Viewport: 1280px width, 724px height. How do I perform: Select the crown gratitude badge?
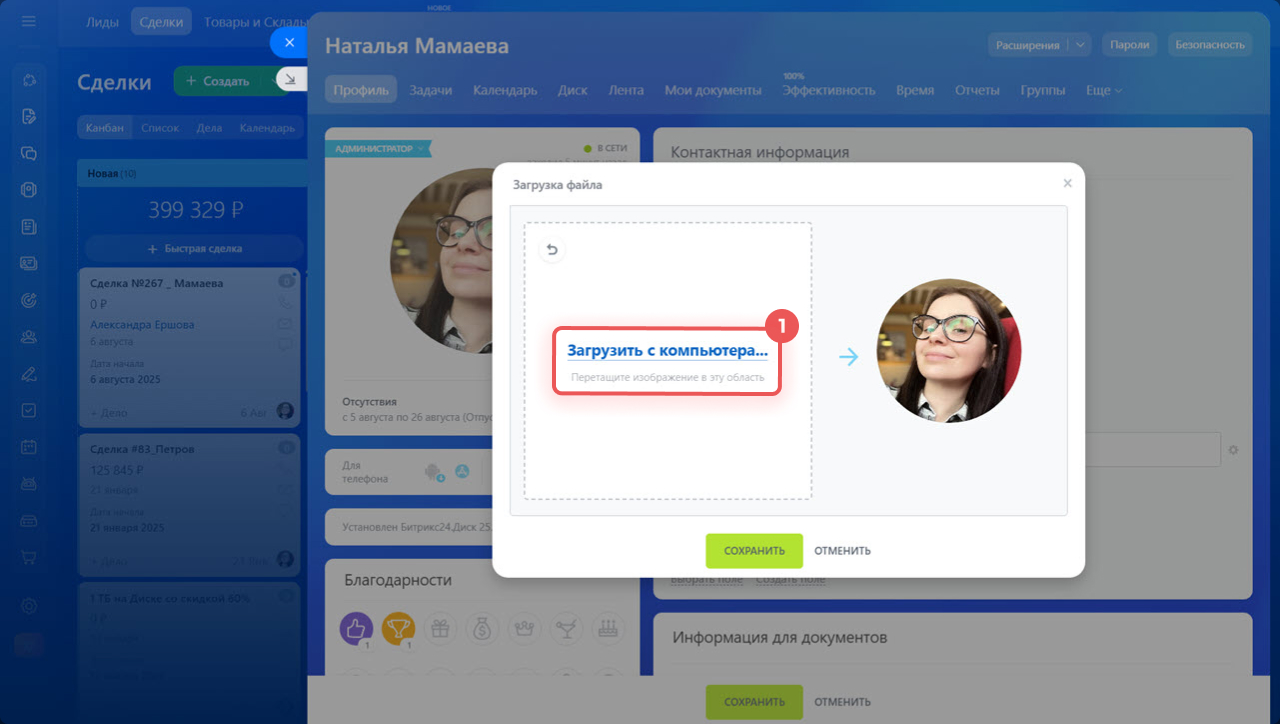524,628
